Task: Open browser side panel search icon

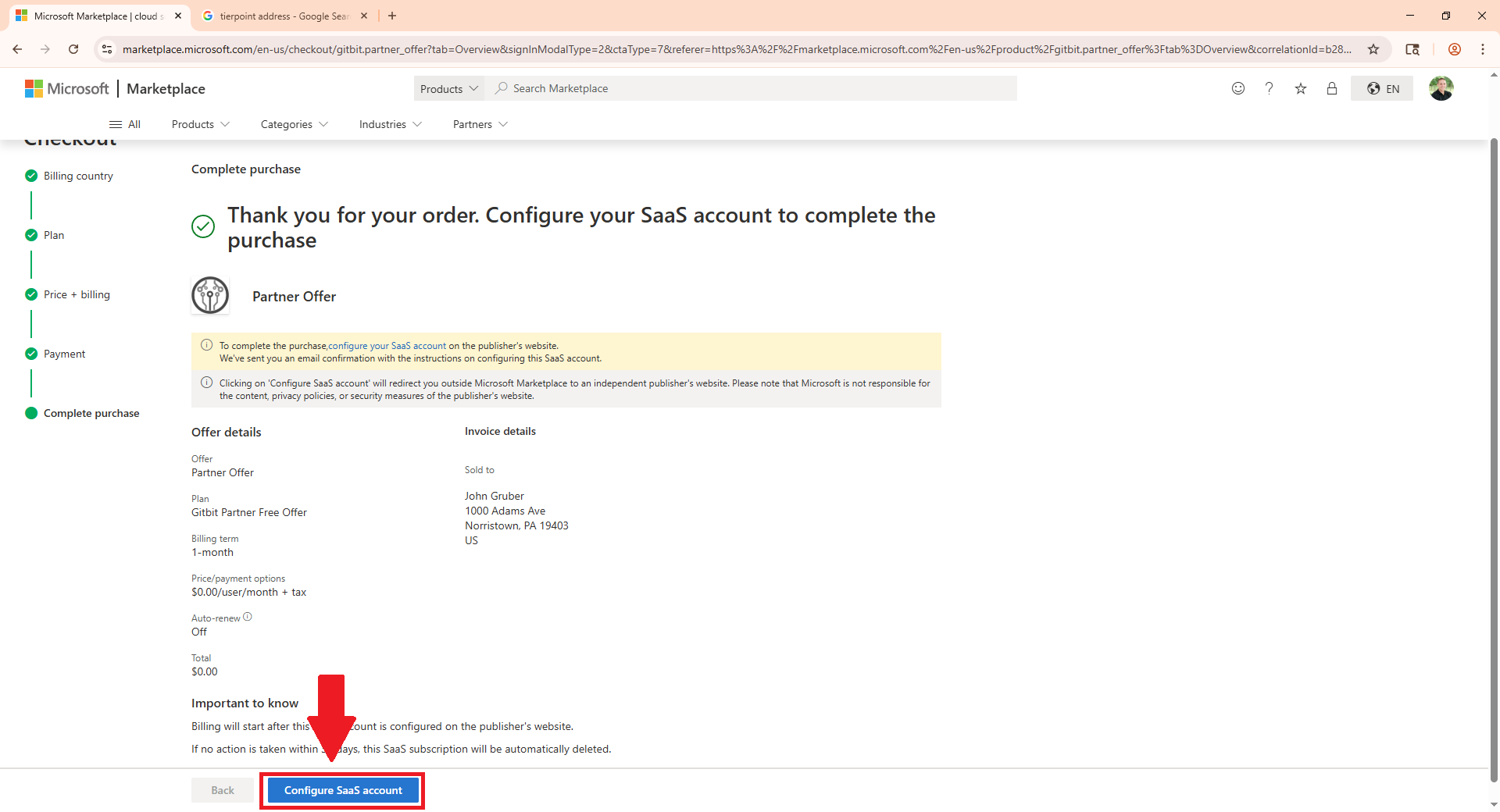Action: pyautogui.click(x=1412, y=49)
